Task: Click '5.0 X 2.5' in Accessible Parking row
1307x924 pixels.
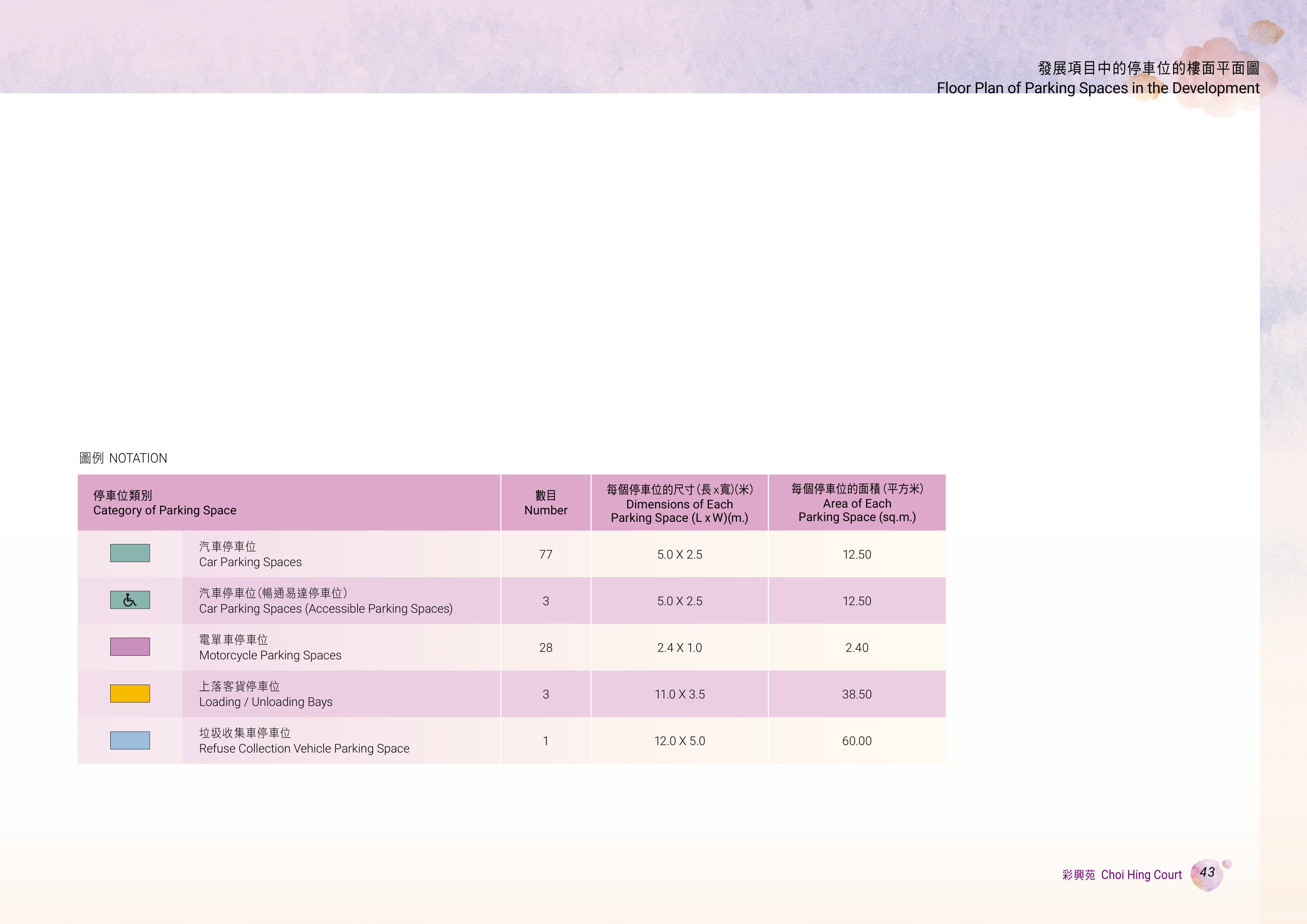Action: click(680, 601)
